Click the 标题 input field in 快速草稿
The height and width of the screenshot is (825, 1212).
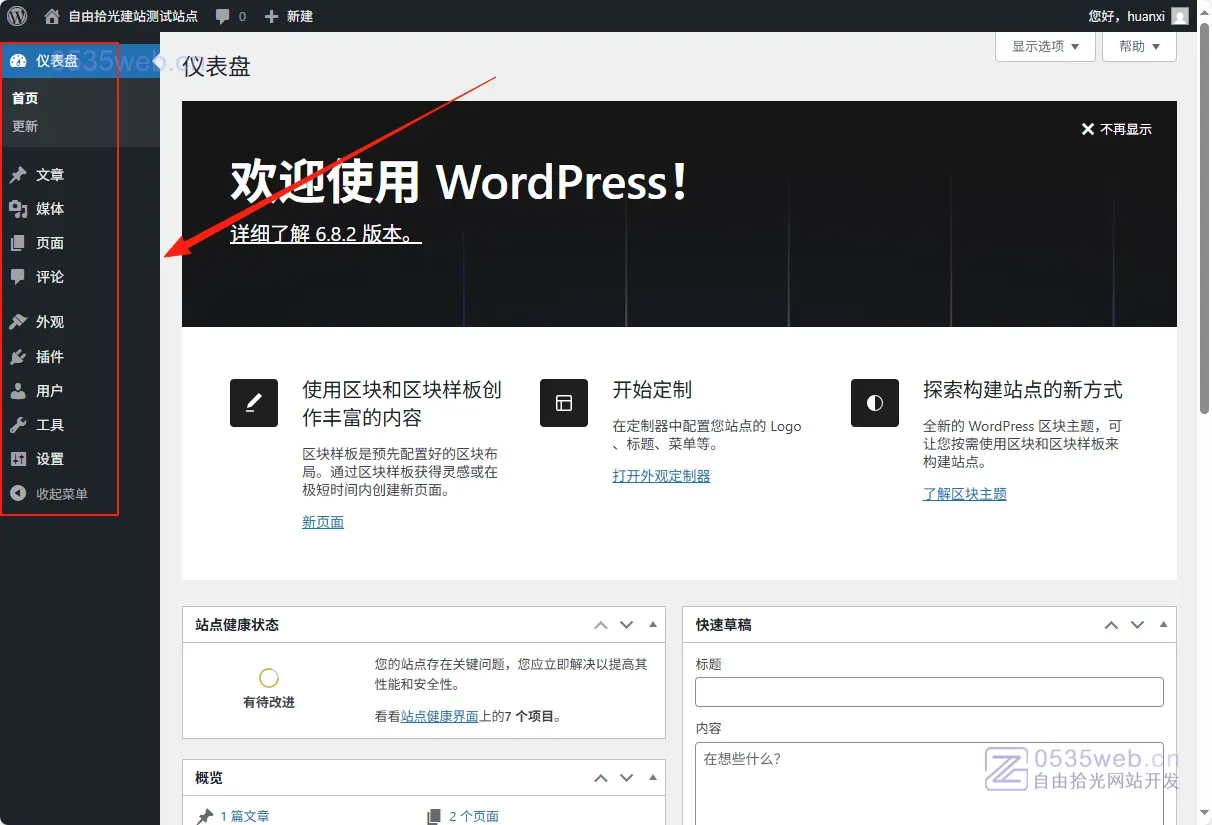[929, 692]
